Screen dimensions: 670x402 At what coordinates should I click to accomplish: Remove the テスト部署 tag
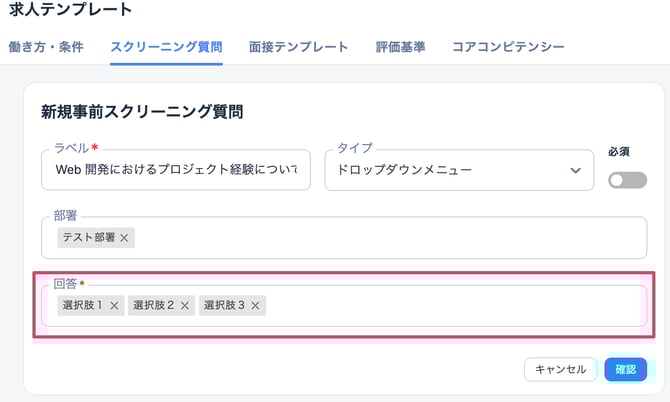click(x=124, y=238)
